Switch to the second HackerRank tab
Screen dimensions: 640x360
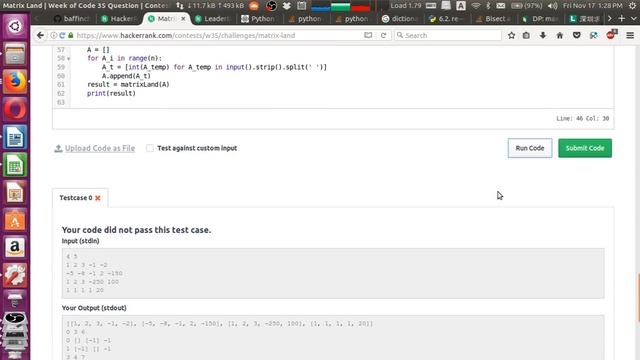(118, 19)
